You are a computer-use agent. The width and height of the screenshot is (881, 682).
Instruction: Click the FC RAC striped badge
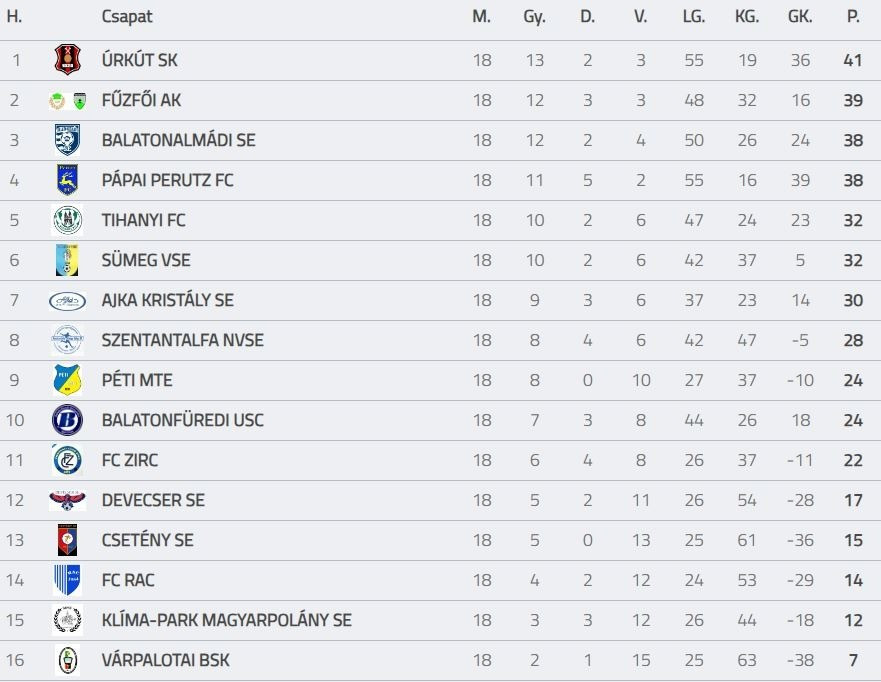67,580
